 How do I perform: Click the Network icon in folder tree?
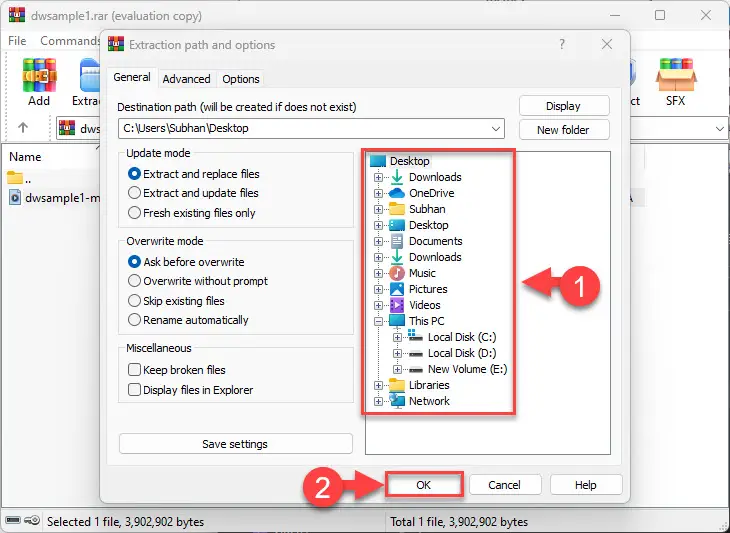(397, 401)
